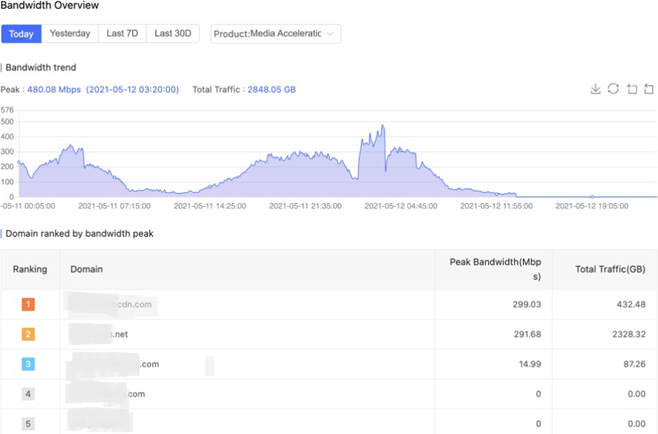658x434 pixels.
Task: Enable area zoom tool beside refresh icon
Action: coord(631,89)
